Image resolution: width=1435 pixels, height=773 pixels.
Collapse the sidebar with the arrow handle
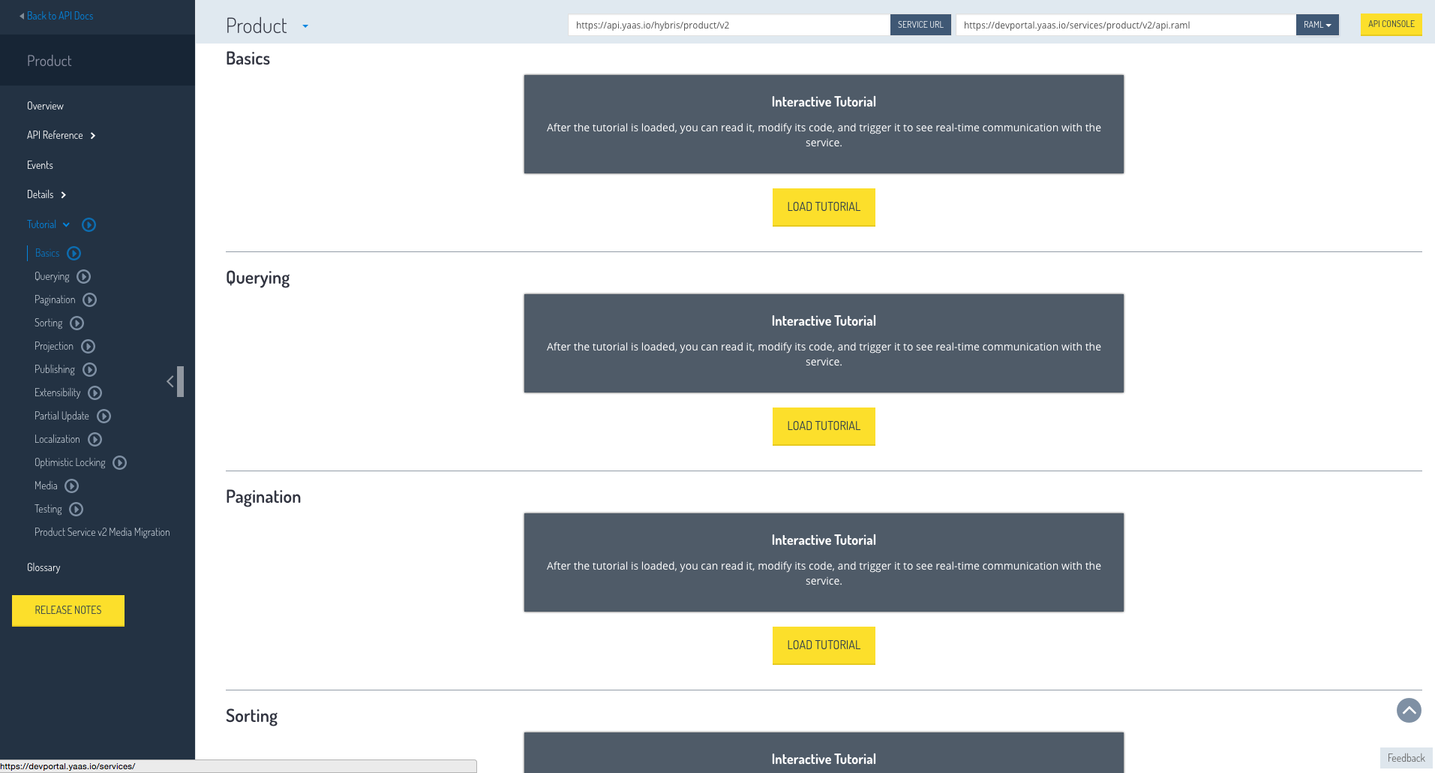pos(174,381)
